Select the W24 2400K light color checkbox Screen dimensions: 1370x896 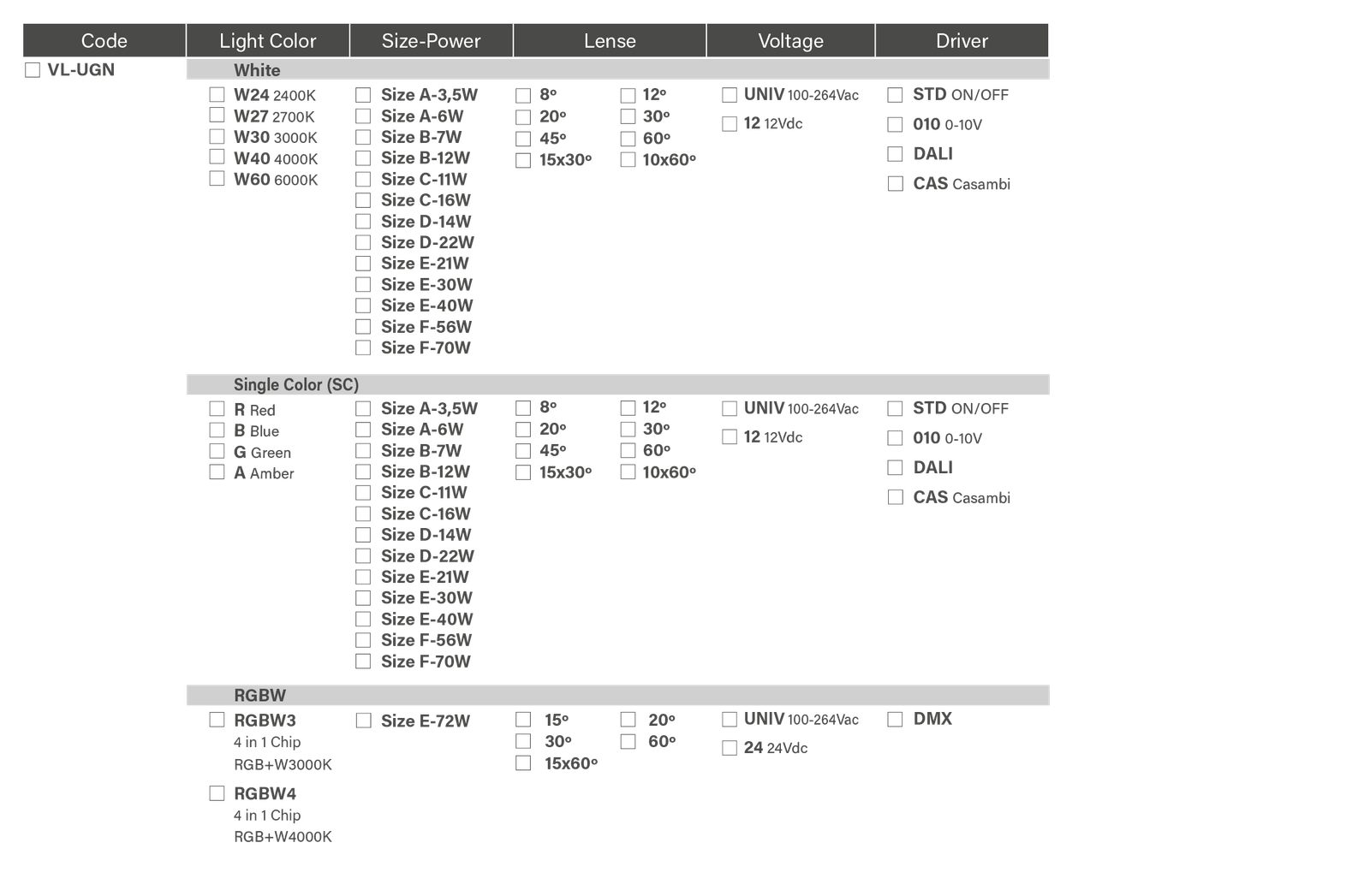(217, 94)
